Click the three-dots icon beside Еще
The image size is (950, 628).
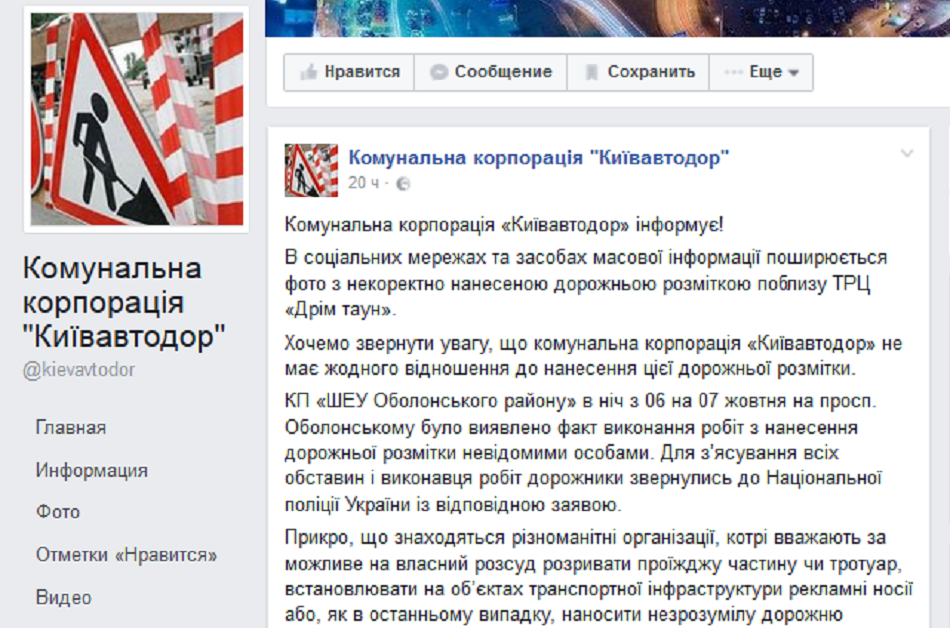tap(733, 72)
